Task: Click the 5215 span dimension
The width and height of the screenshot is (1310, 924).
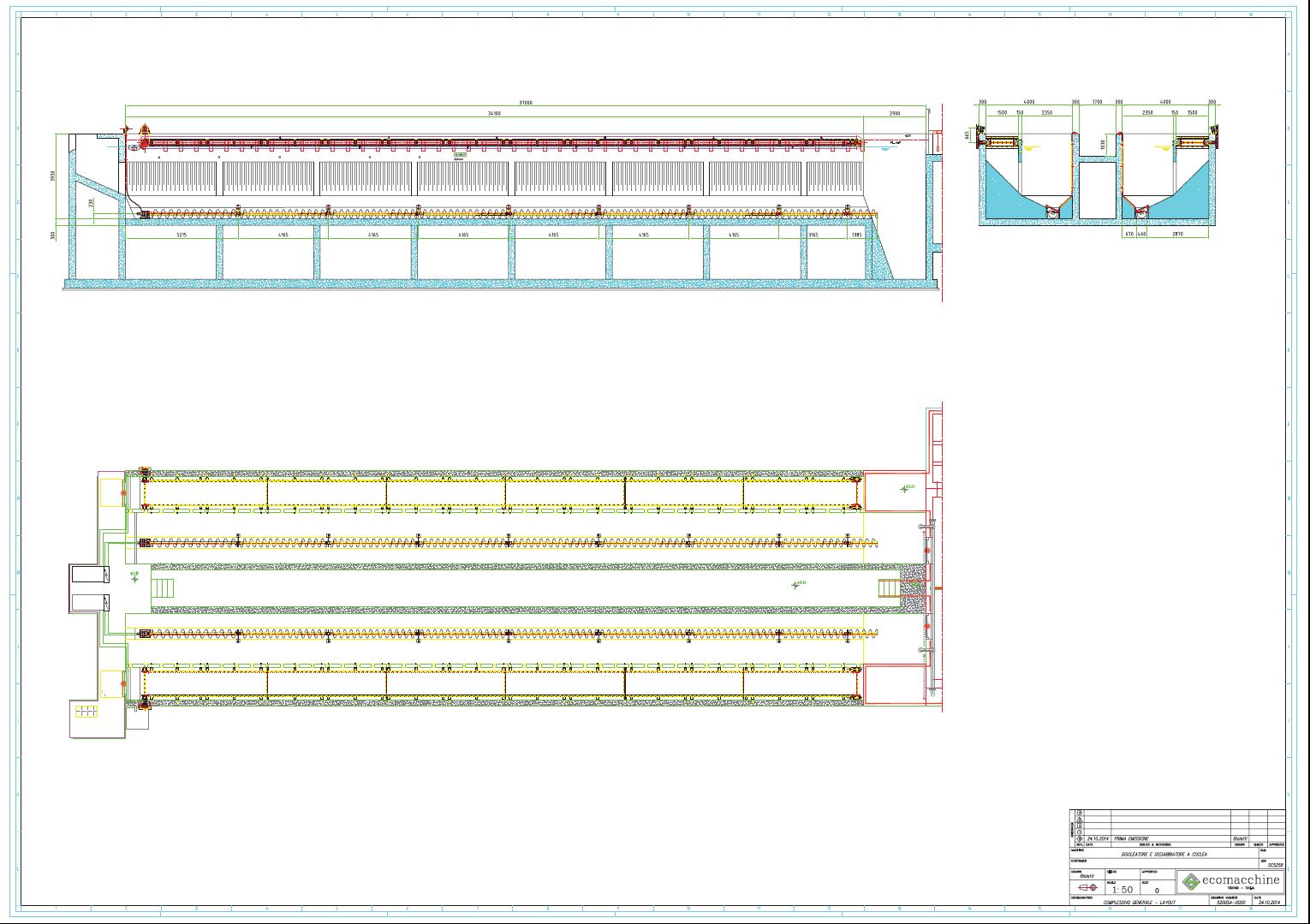Action: point(182,235)
